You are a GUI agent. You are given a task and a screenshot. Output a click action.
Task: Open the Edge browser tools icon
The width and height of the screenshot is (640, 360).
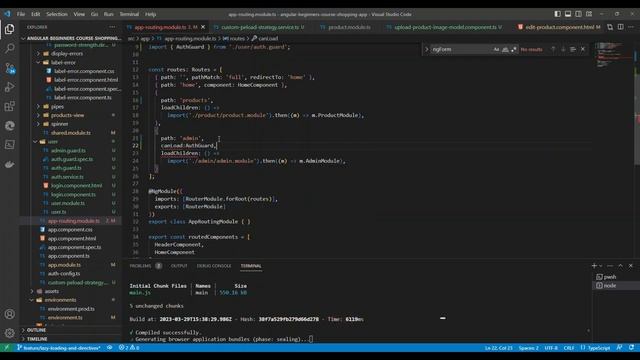[9, 125]
